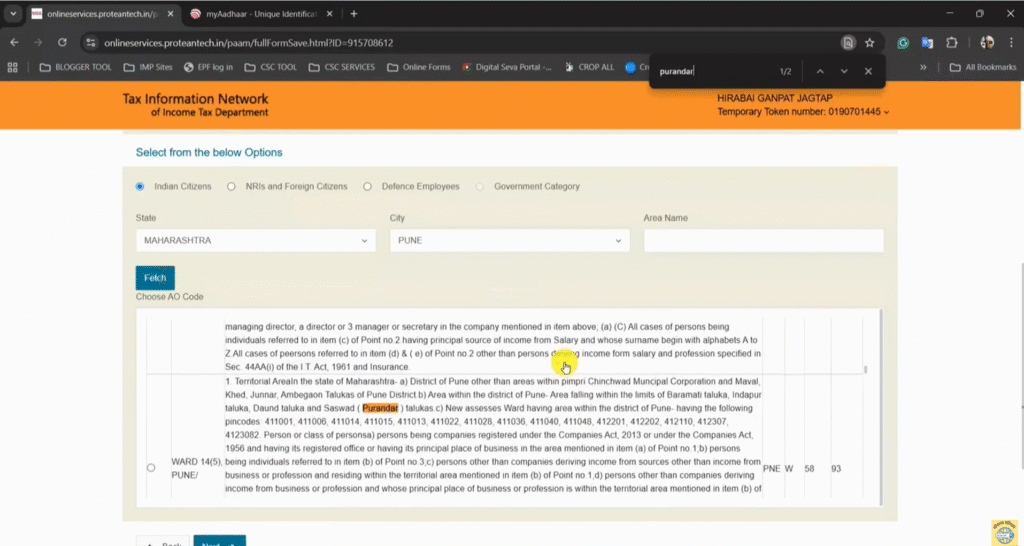Close the find-in-page bar
Viewport: 1024px width, 546px height.
click(868, 71)
